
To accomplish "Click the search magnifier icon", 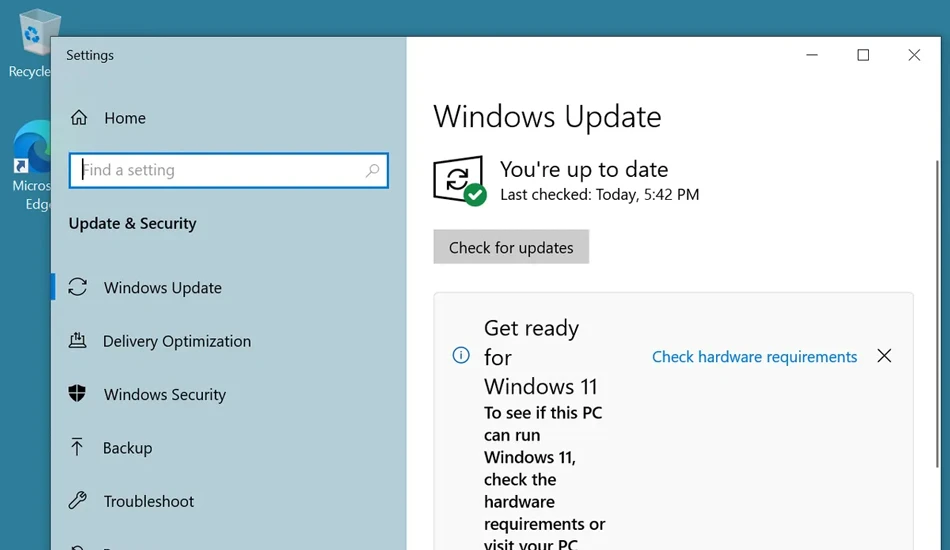I will pyautogui.click(x=372, y=170).
